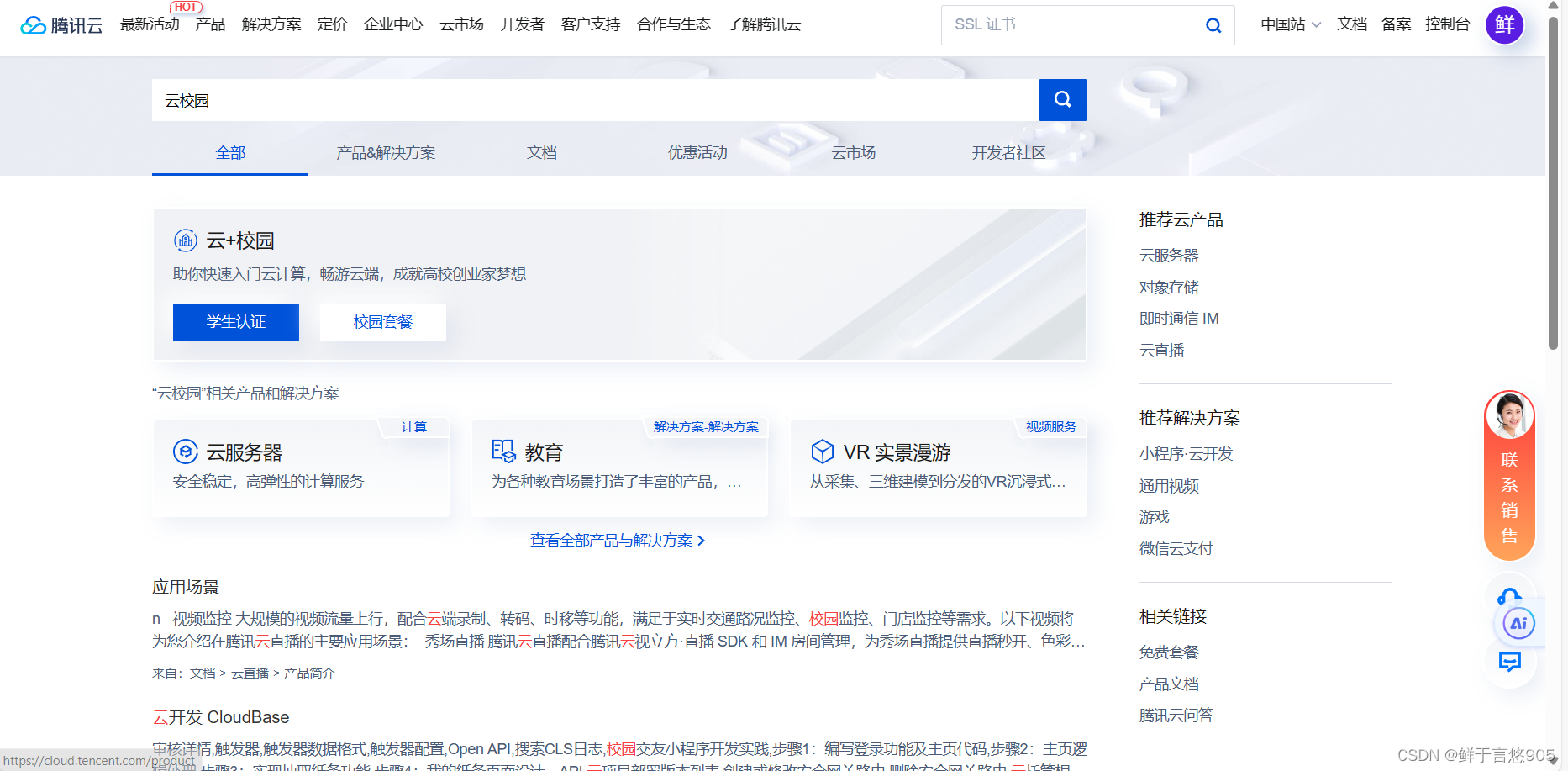
Task: Click the 云直播 breadcrumb source link
Action: click(x=250, y=673)
